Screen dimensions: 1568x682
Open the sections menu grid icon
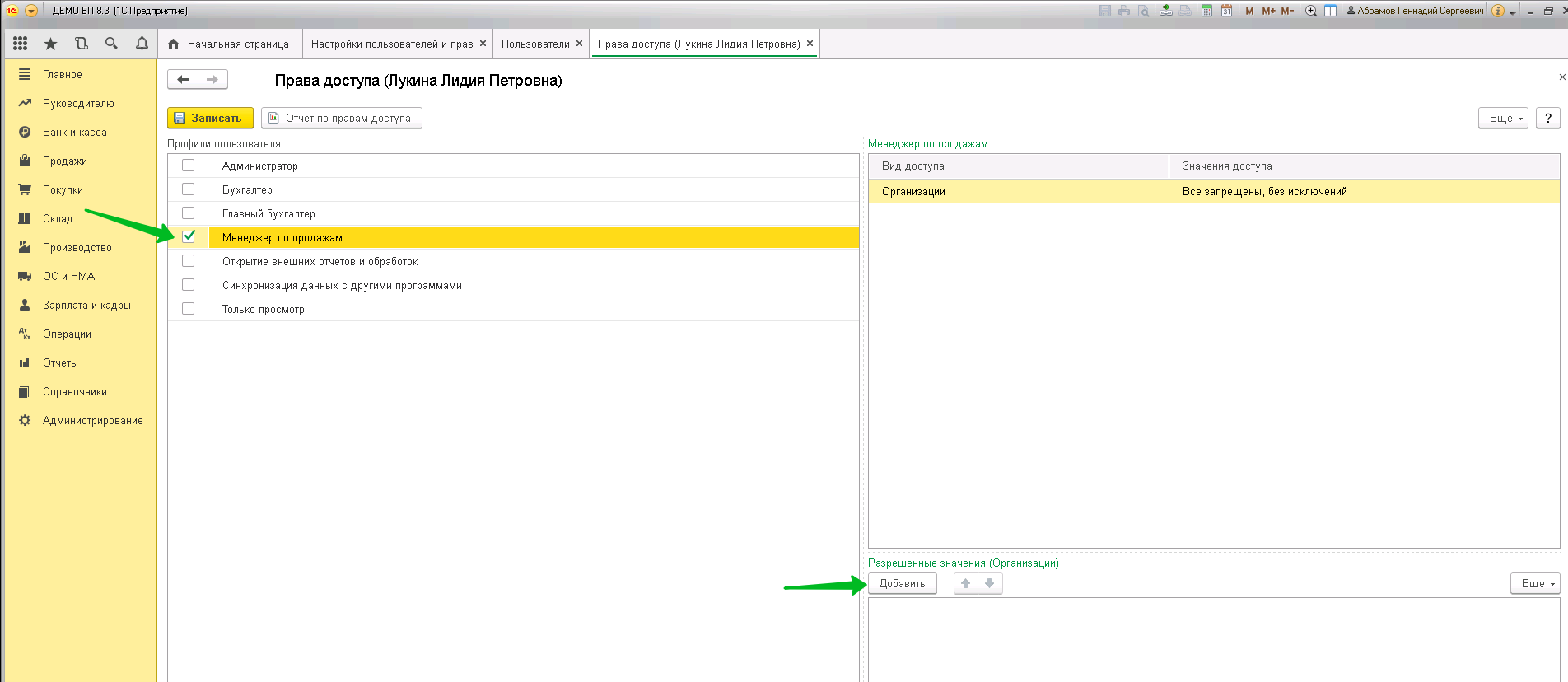click(21, 44)
